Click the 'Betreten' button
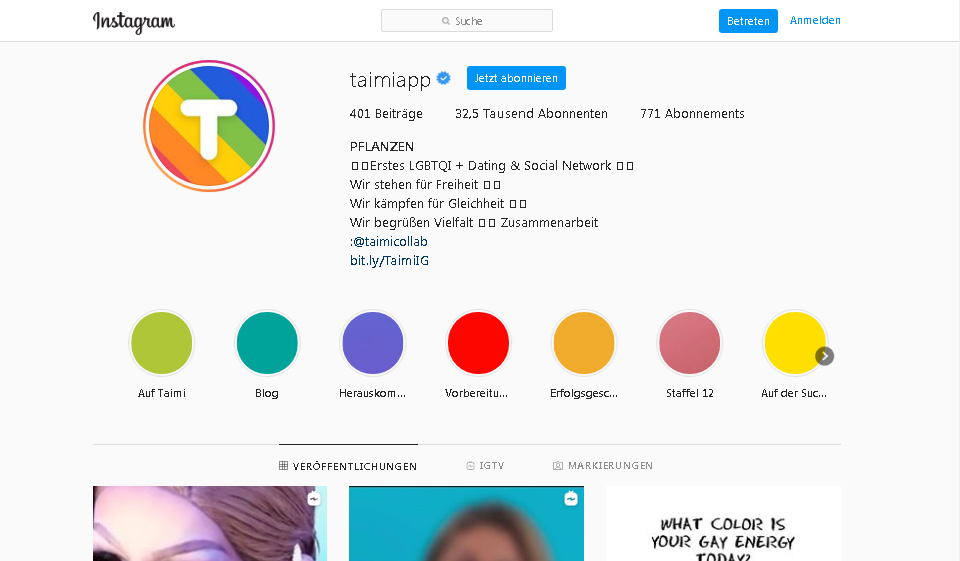Screen dimensions: 960x561 click(x=748, y=21)
